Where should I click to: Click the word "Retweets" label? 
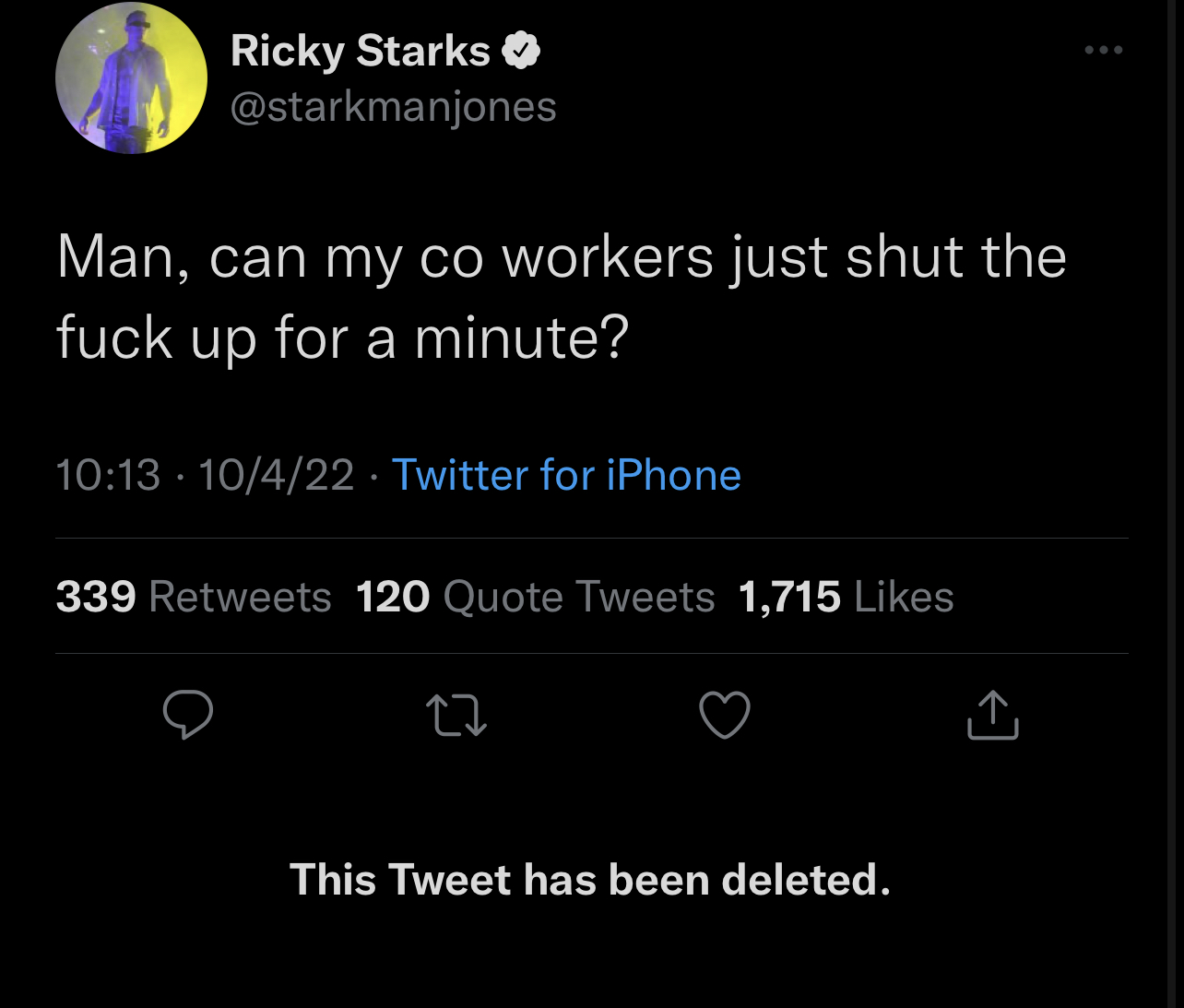[240, 597]
